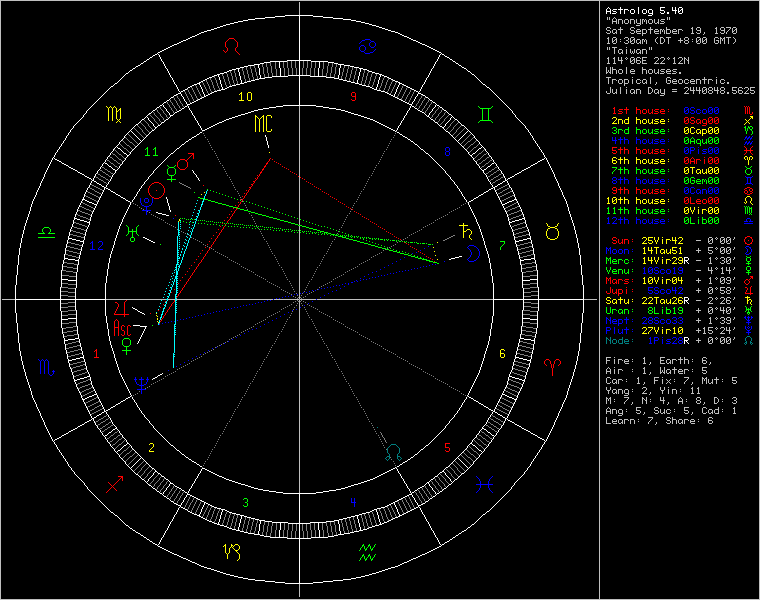
Task: Select the MC midheaven marker
Action: [262, 124]
